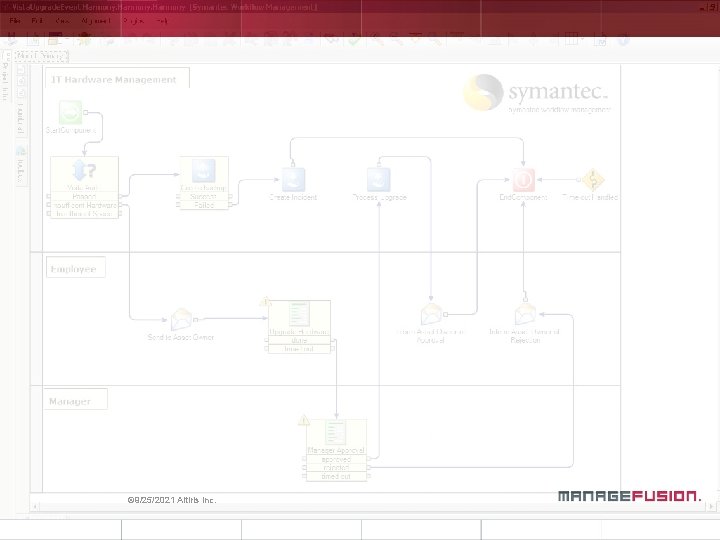Open the View menu

[62, 21]
